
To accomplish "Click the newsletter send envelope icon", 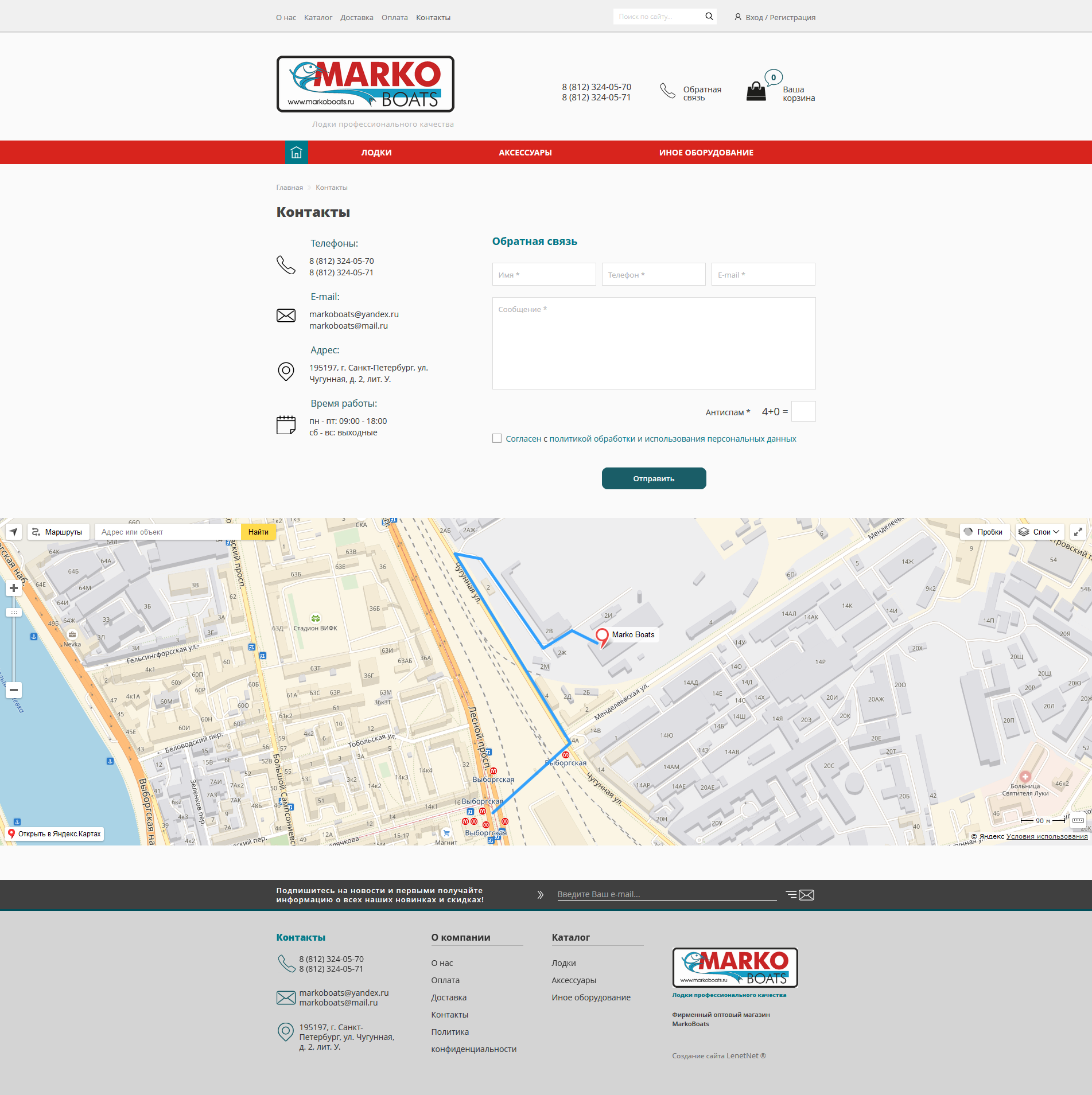I will tap(800, 895).
